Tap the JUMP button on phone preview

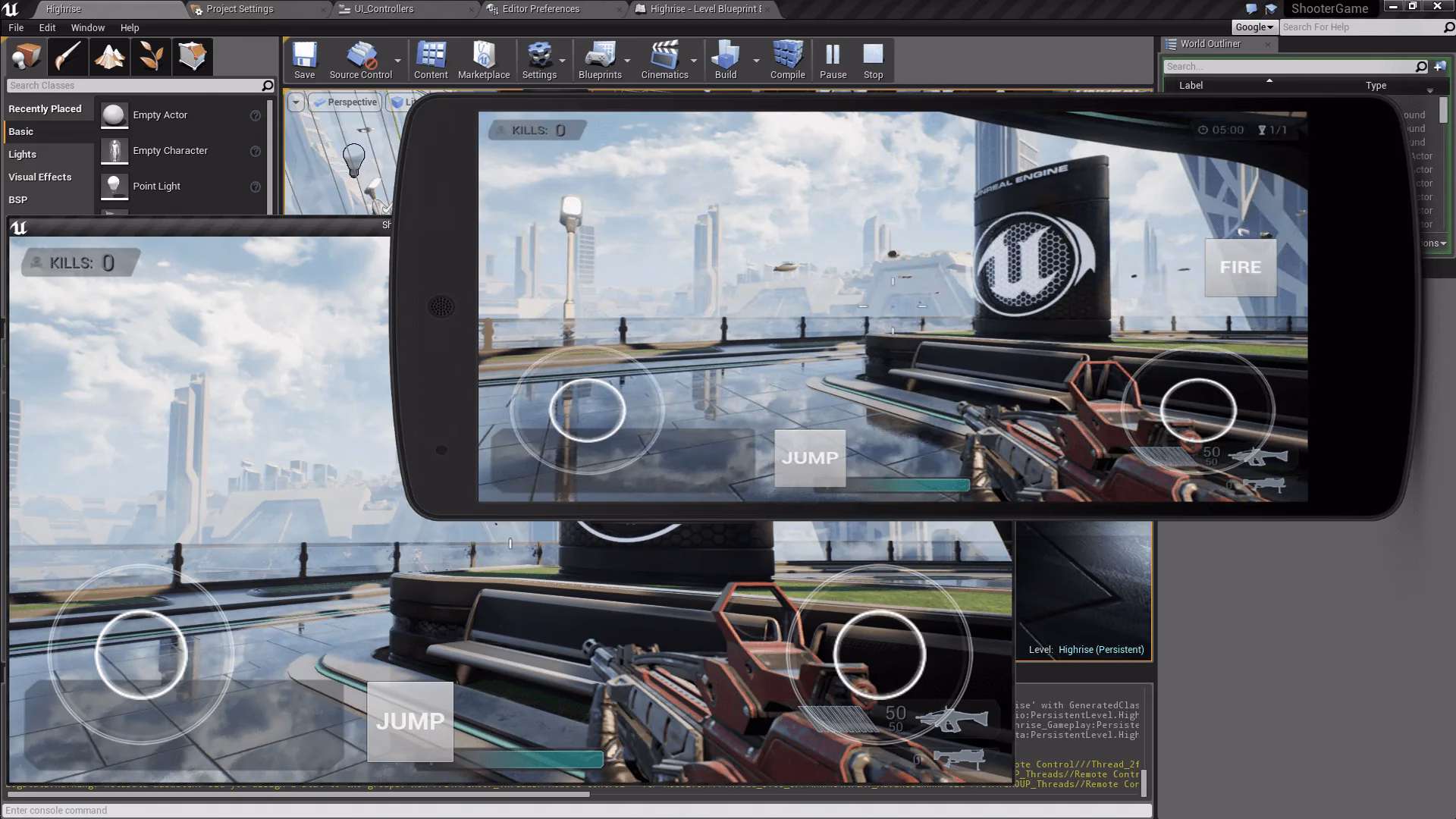click(x=810, y=458)
